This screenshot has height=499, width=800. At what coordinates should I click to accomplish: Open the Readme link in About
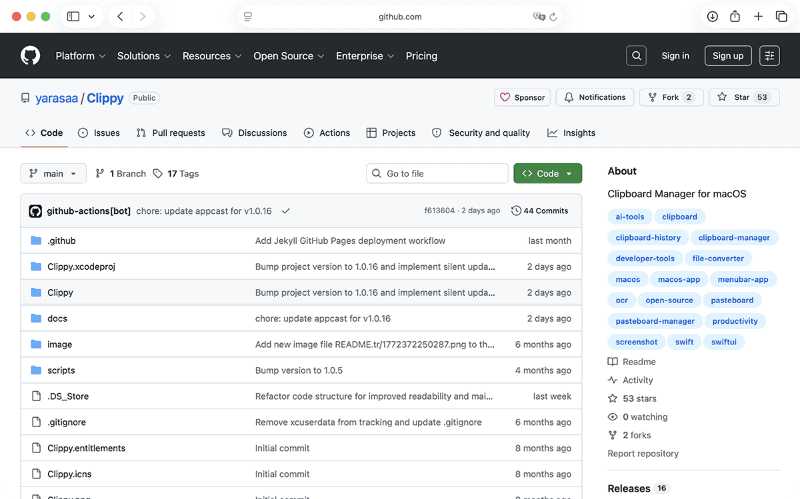632,362
